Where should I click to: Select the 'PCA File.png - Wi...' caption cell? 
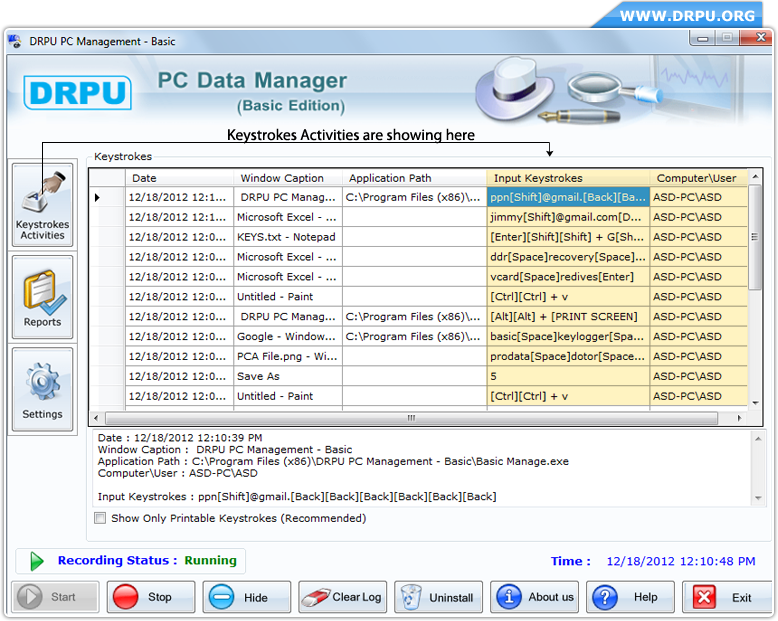[x=288, y=356]
